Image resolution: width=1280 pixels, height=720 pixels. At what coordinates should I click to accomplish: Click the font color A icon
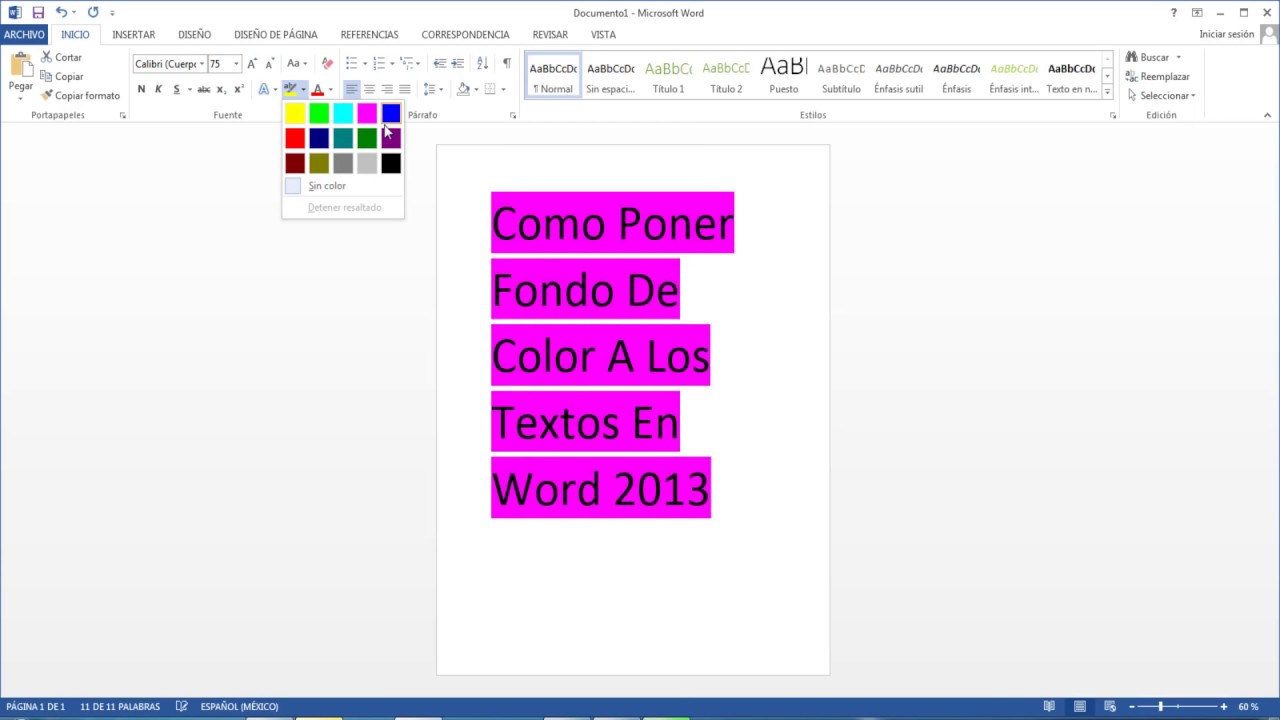317,89
